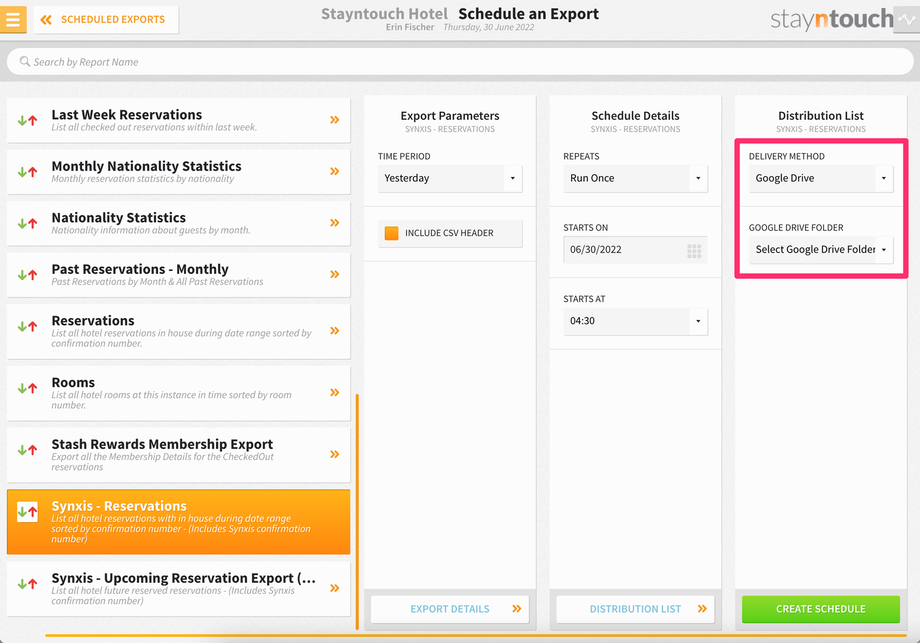Open the Repeats dropdown showing Run Once
Image resolution: width=920 pixels, height=643 pixels.
(635, 178)
